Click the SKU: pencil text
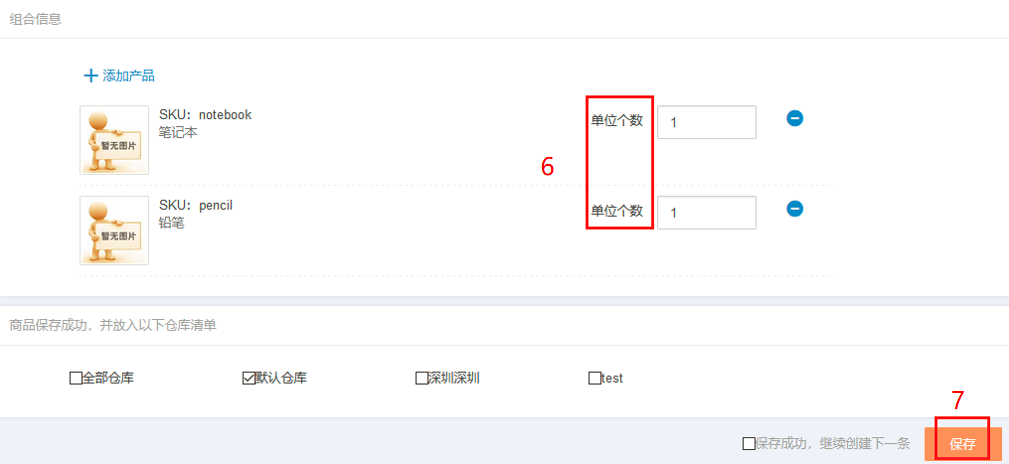The width and height of the screenshot is (1009, 464). 196,205
